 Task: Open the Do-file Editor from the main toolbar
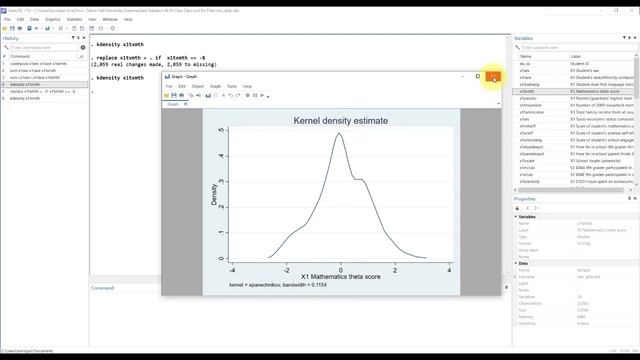[60, 29]
